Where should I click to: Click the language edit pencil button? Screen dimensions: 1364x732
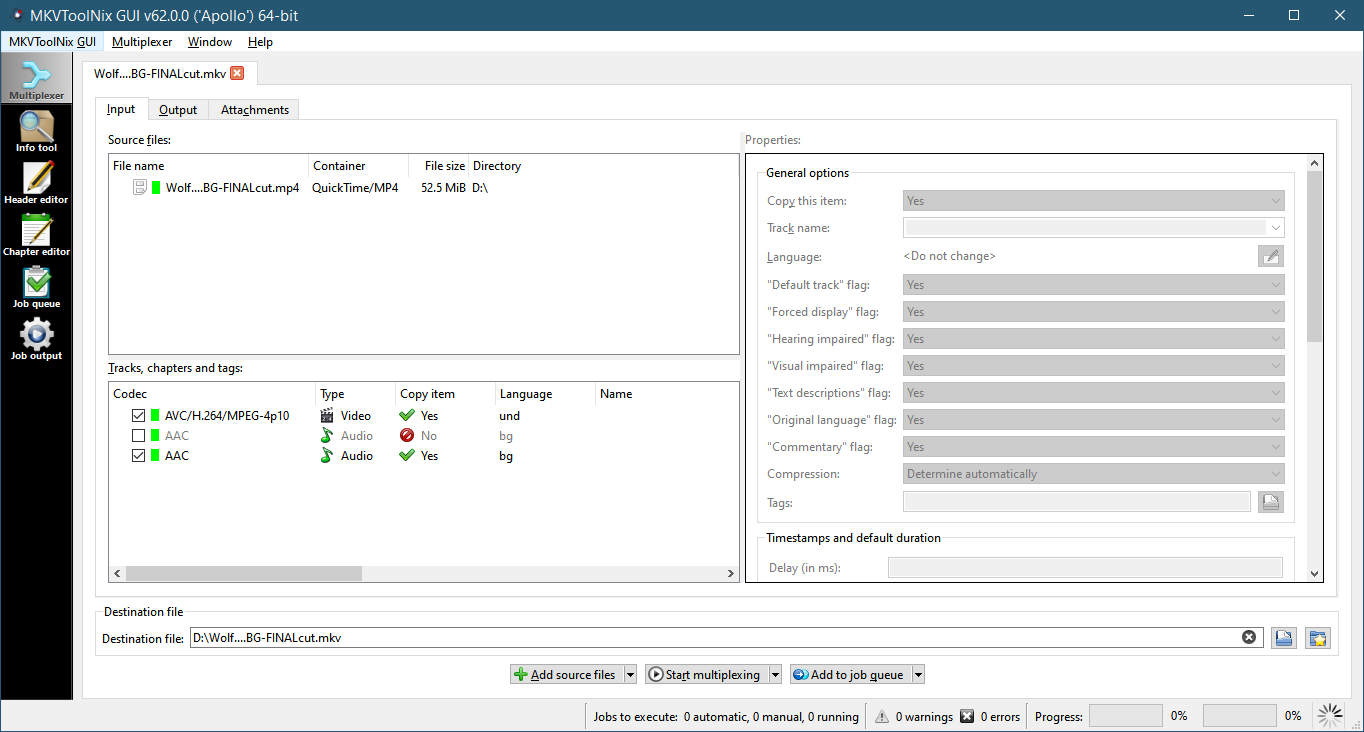coord(1270,257)
